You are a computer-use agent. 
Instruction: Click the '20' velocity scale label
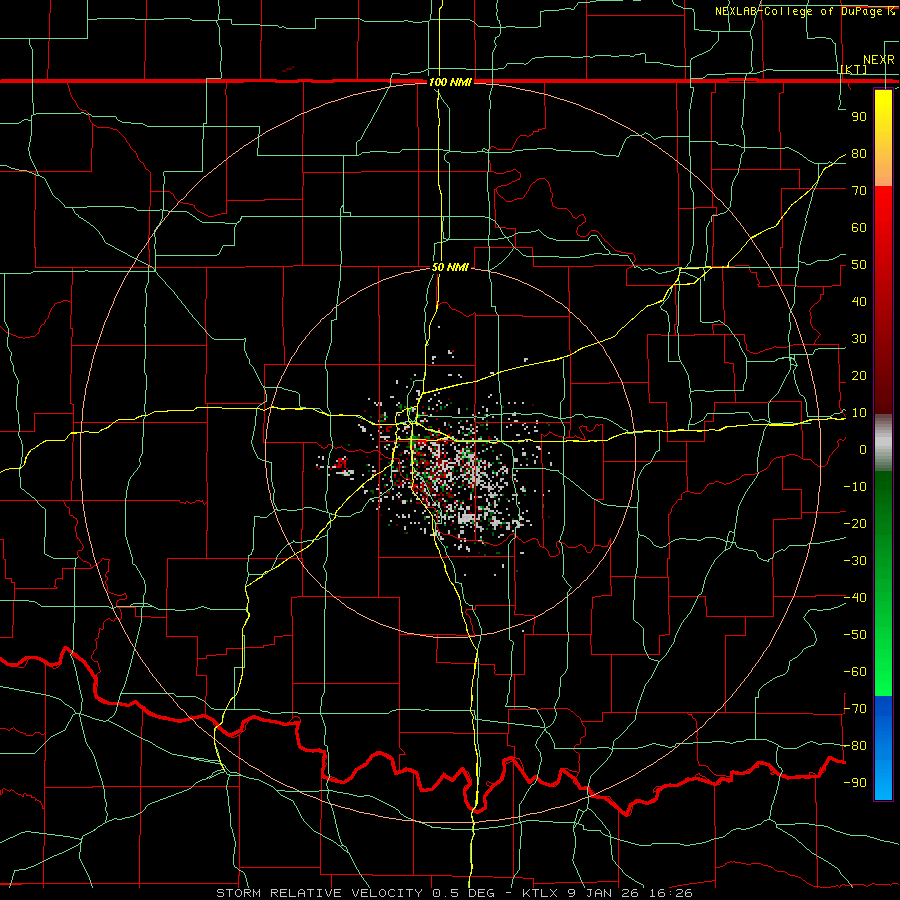point(859,376)
